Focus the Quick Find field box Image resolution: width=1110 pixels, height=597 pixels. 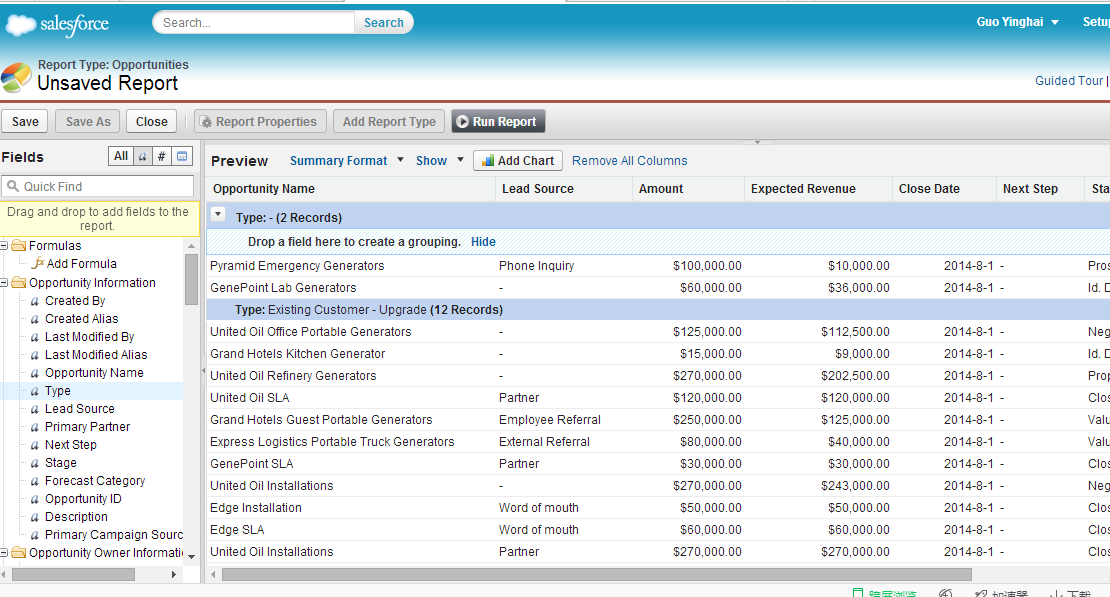(x=98, y=186)
